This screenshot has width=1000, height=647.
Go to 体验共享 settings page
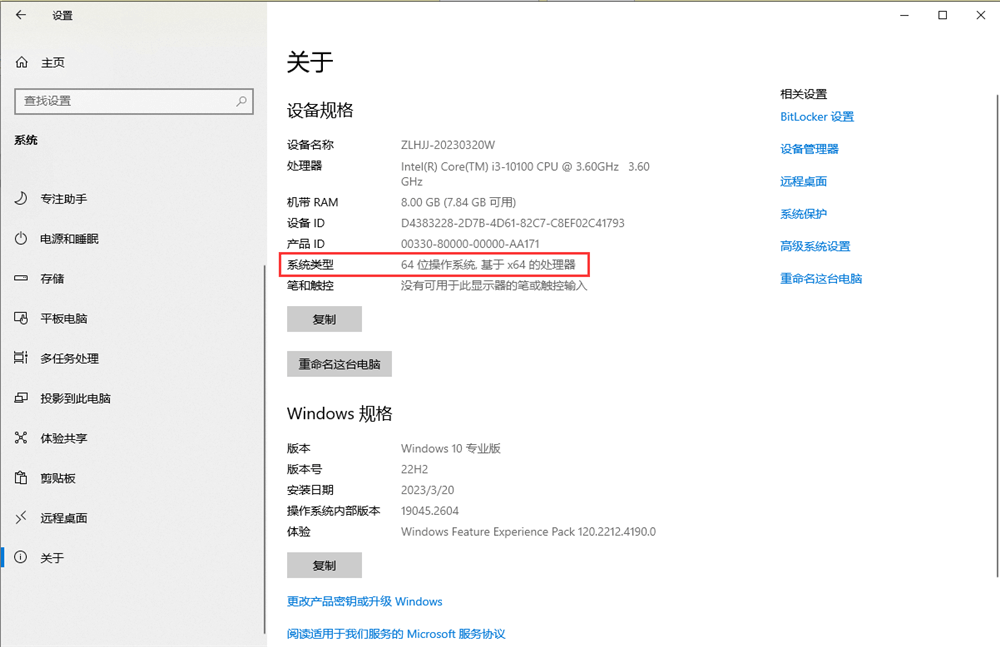pos(63,438)
